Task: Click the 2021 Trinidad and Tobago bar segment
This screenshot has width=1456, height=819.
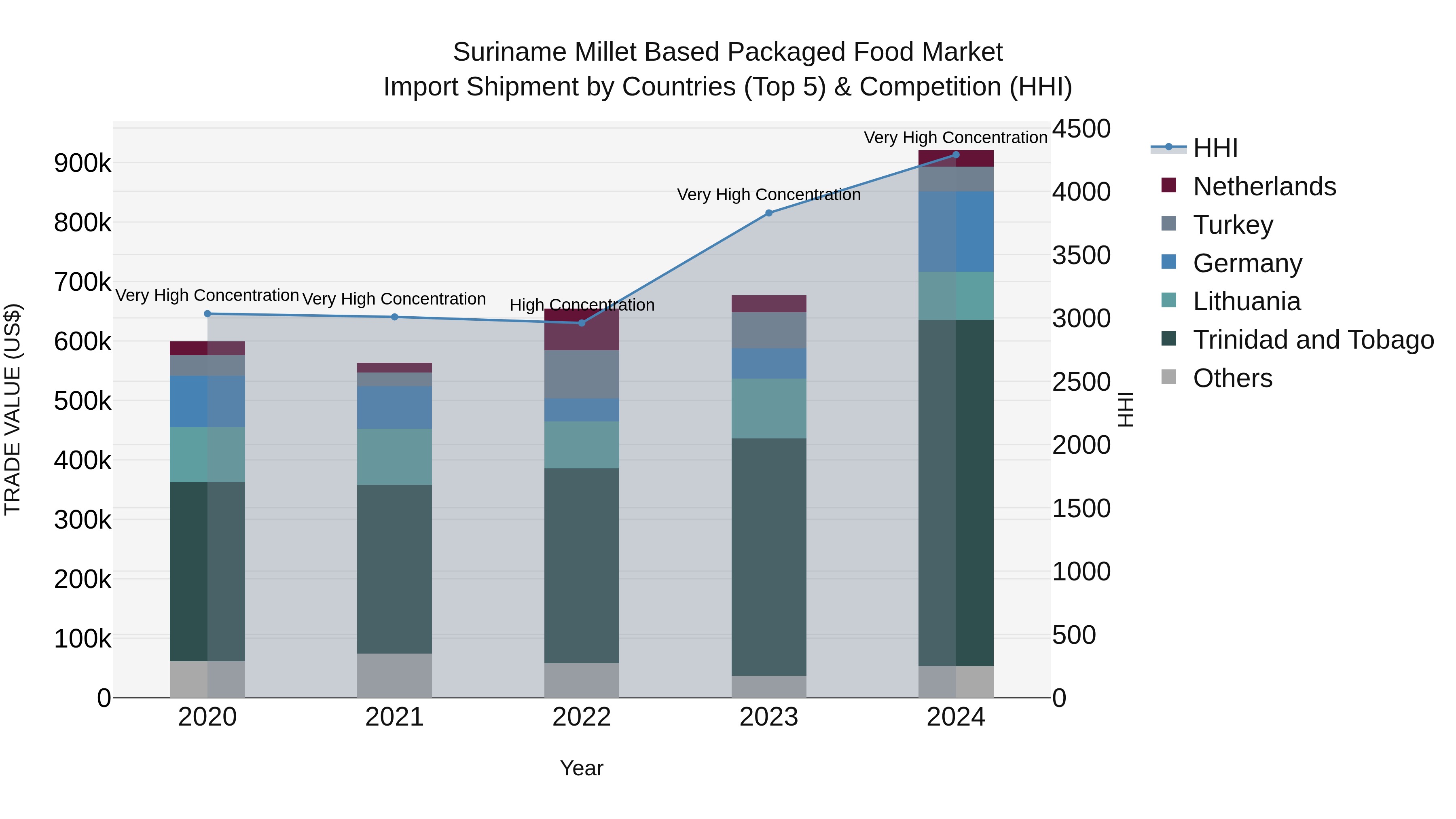Action: tap(394, 569)
